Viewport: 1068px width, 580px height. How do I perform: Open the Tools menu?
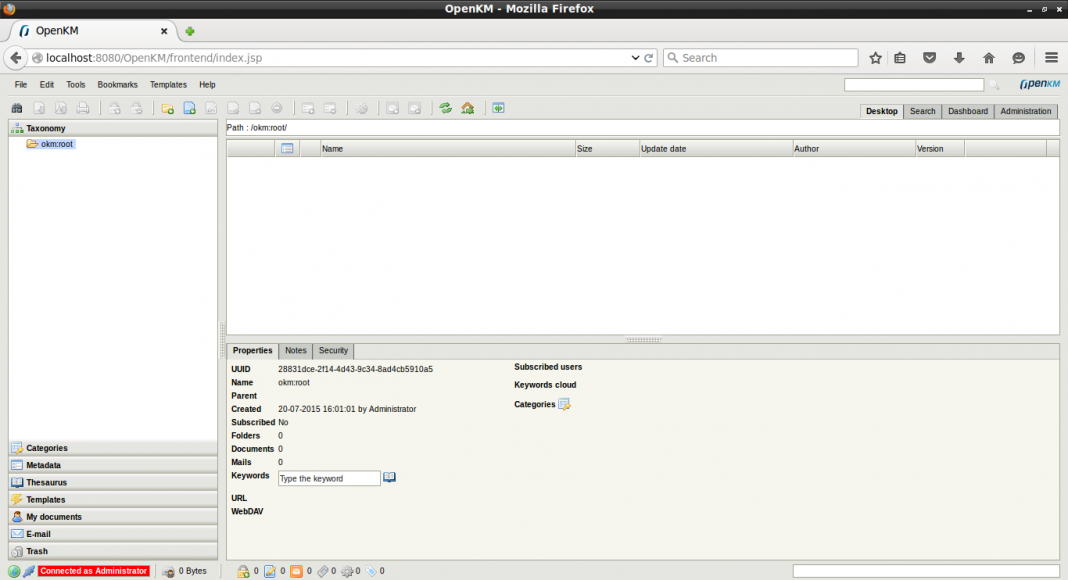coord(76,85)
